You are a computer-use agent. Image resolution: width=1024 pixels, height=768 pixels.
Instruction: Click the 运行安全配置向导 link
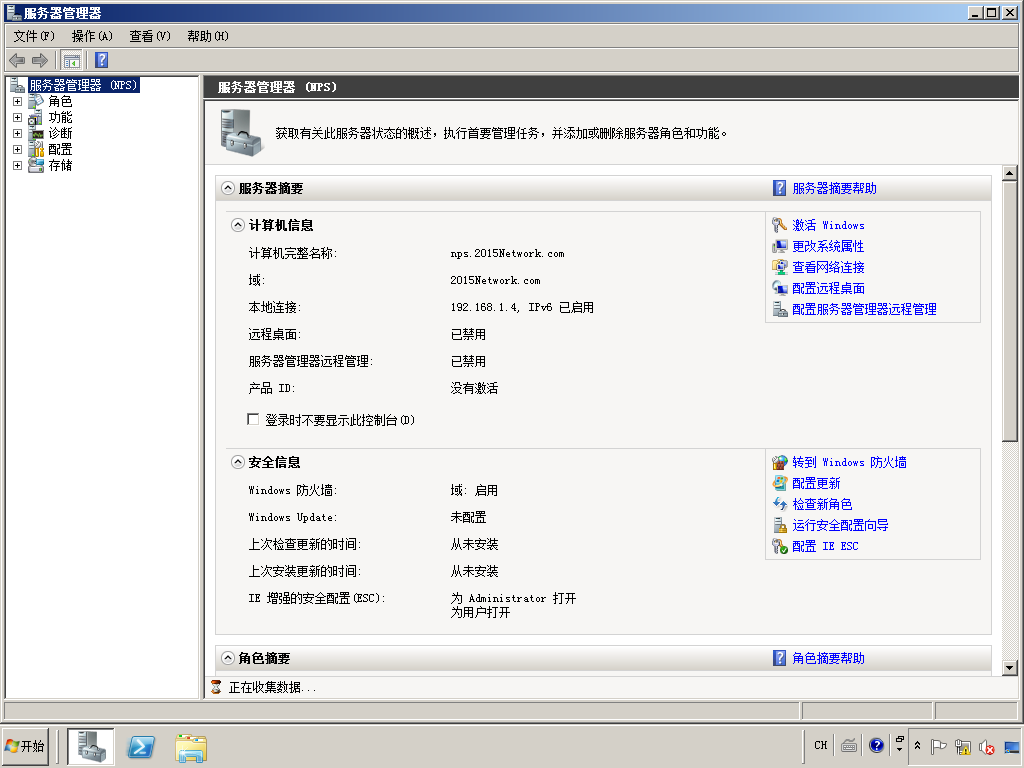click(840, 525)
